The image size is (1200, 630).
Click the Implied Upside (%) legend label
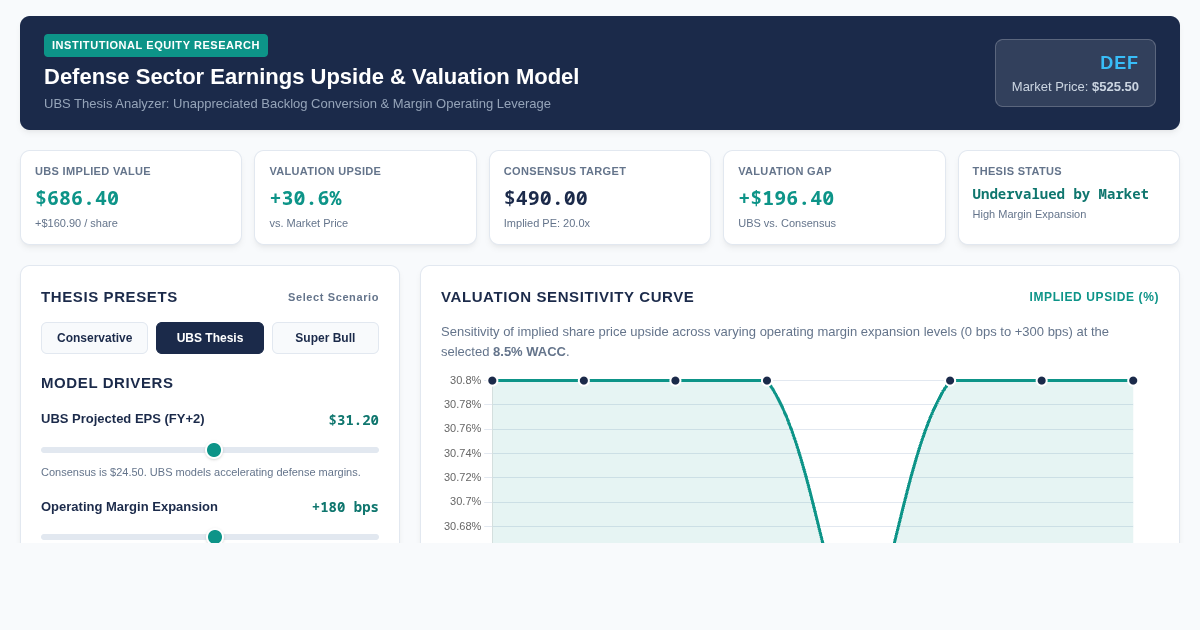pyautogui.click(x=1094, y=297)
